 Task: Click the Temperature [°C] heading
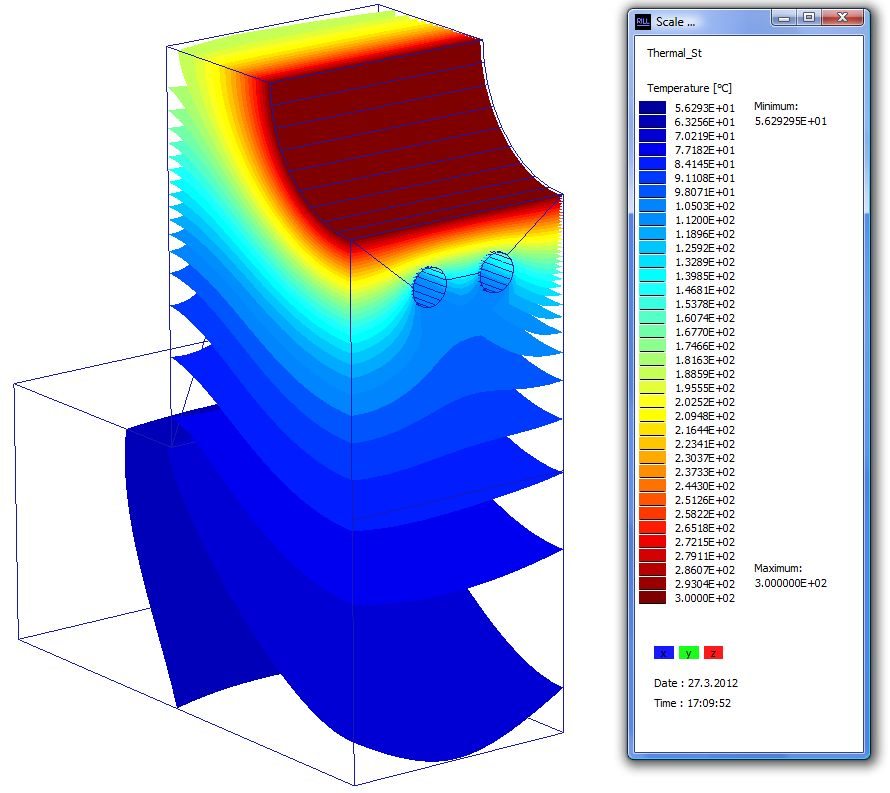(x=689, y=88)
